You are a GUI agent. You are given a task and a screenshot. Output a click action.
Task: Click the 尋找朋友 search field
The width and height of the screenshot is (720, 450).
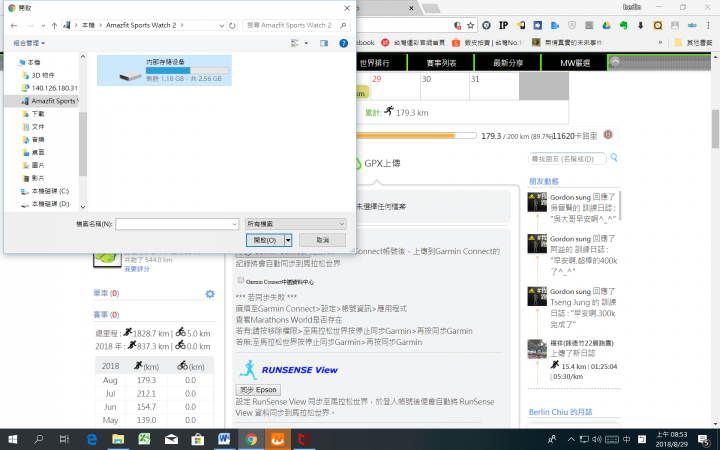(567, 159)
